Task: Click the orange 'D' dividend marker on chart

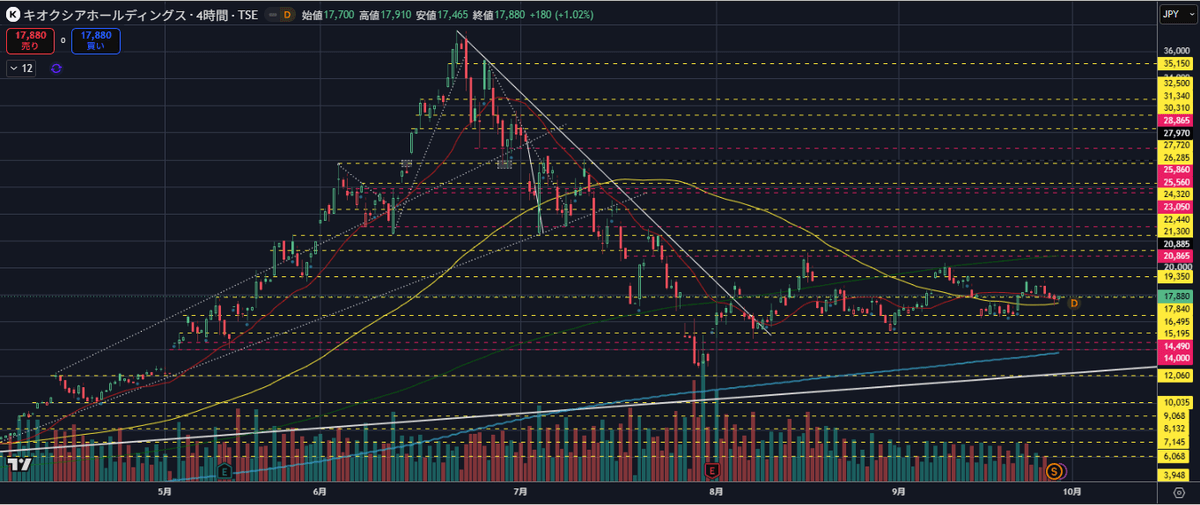Action: tap(1074, 302)
